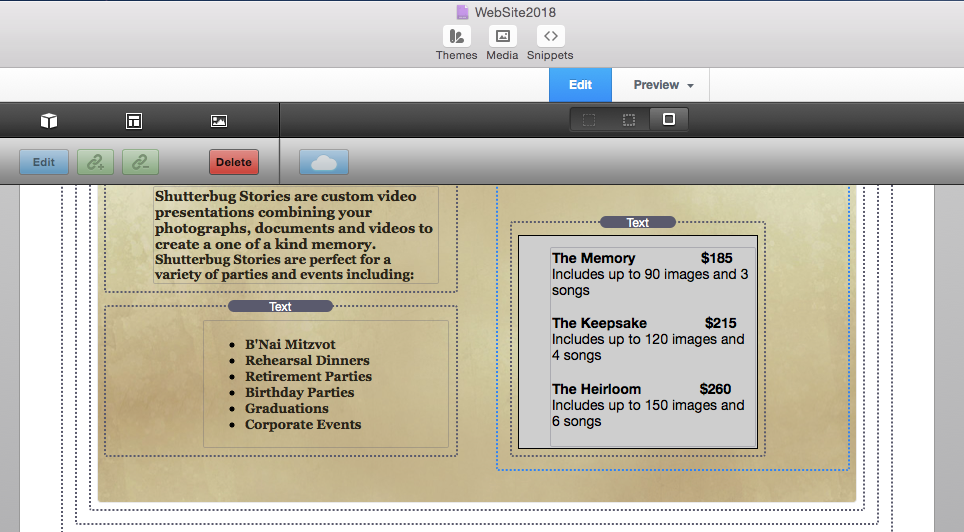Click the text 'The Keepsake'
This screenshot has width=964, height=532.
pyautogui.click(x=599, y=324)
